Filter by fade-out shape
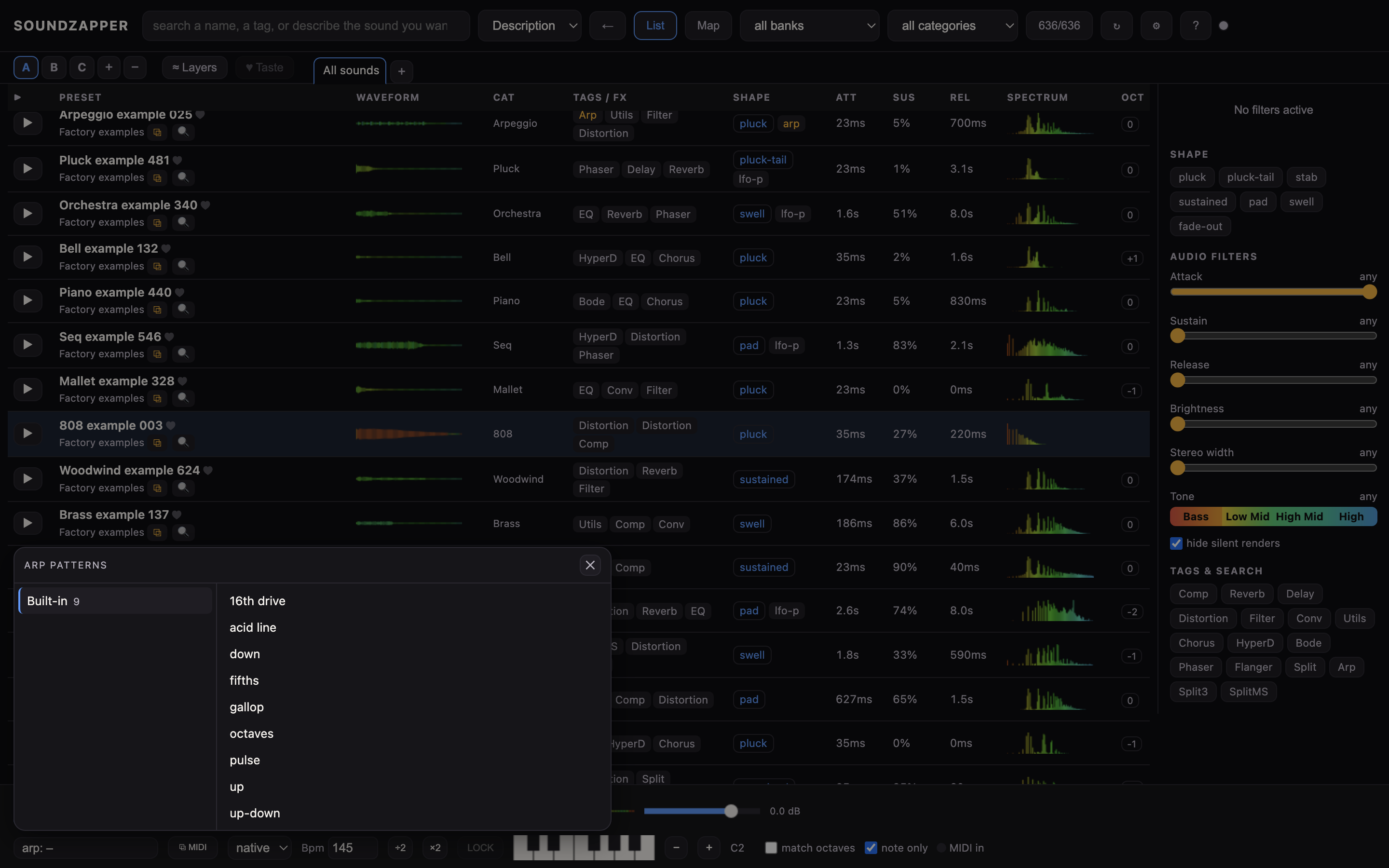This screenshot has height=868, width=1389. click(1200, 227)
